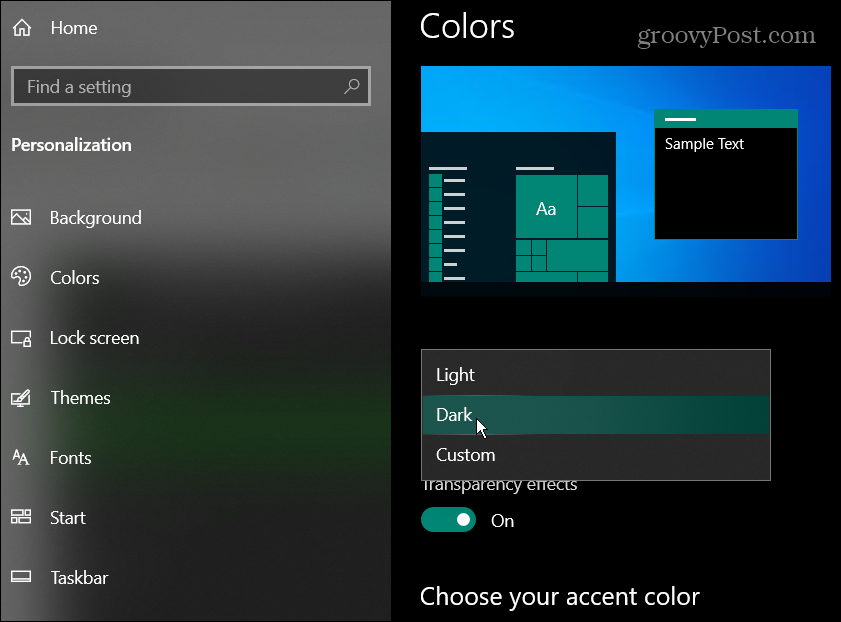Click the Find a setting search field
Screen dimensions: 841x622
point(180,87)
